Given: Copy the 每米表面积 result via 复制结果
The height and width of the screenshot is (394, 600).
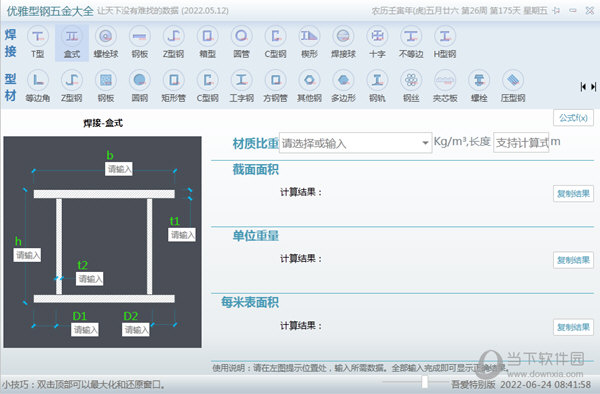Looking at the screenshot, I should pyautogui.click(x=573, y=327).
